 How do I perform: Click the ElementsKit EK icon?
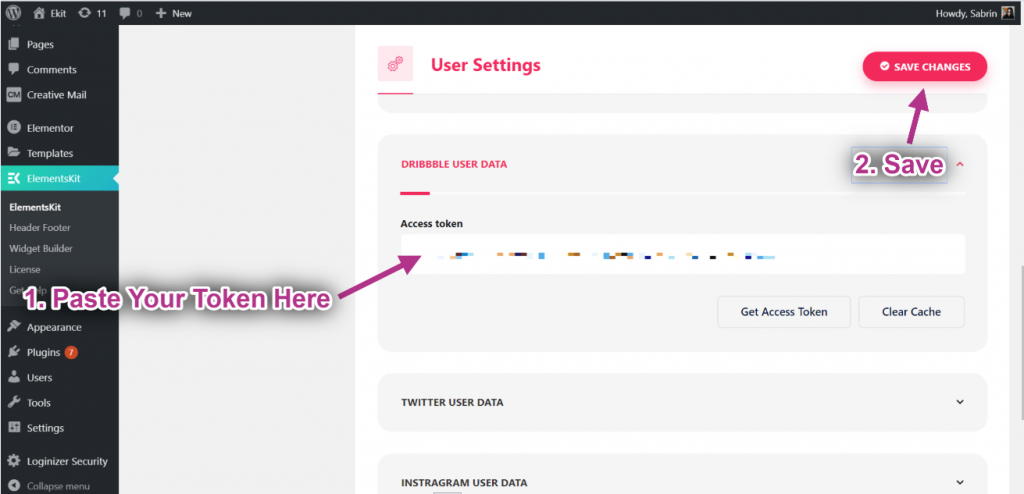pos(14,178)
